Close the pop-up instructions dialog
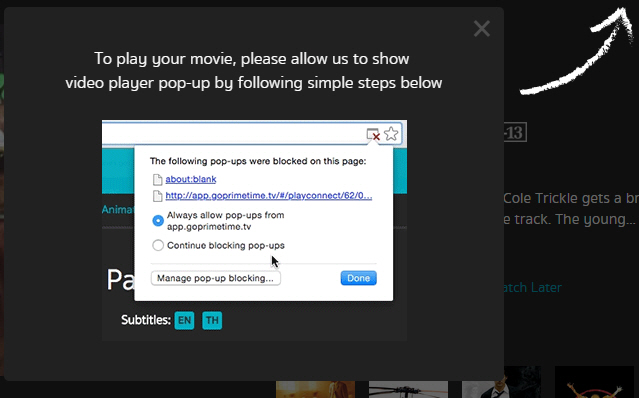 (x=482, y=29)
